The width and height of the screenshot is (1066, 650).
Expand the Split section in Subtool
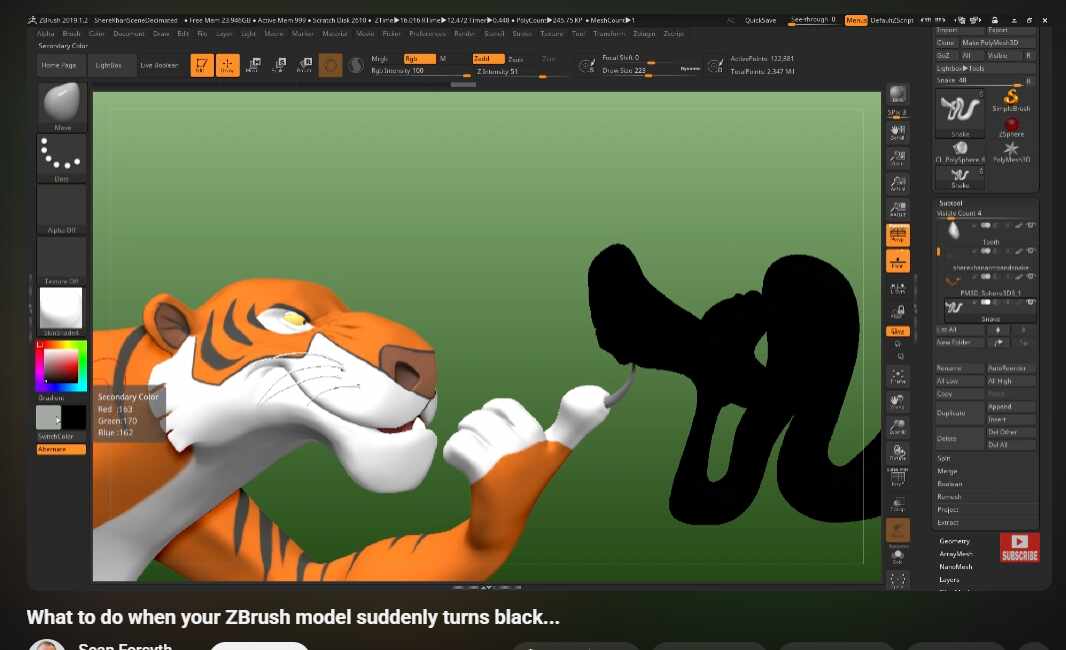[x=944, y=458]
